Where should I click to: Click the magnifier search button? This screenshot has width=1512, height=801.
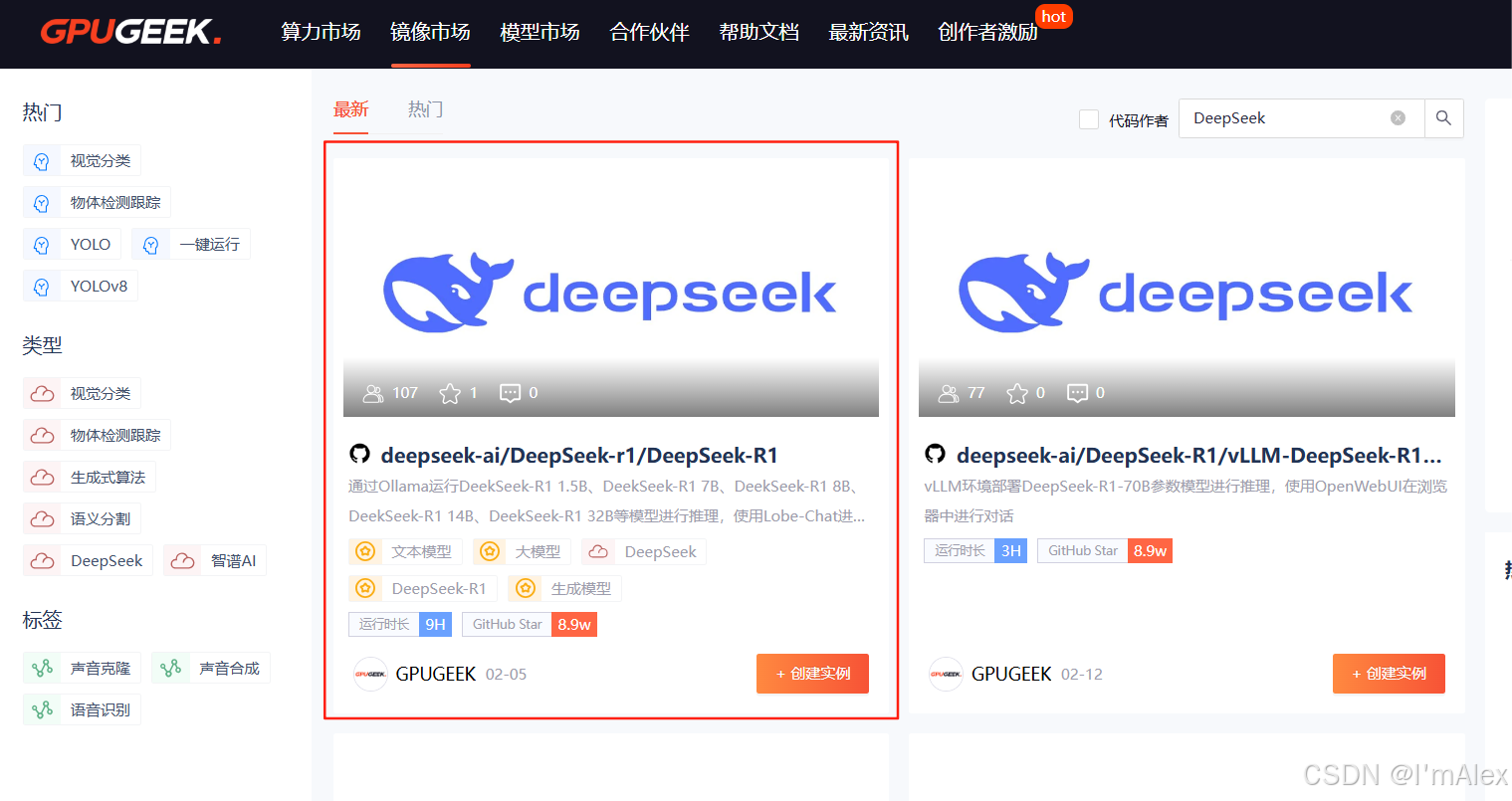point(1443,118)
